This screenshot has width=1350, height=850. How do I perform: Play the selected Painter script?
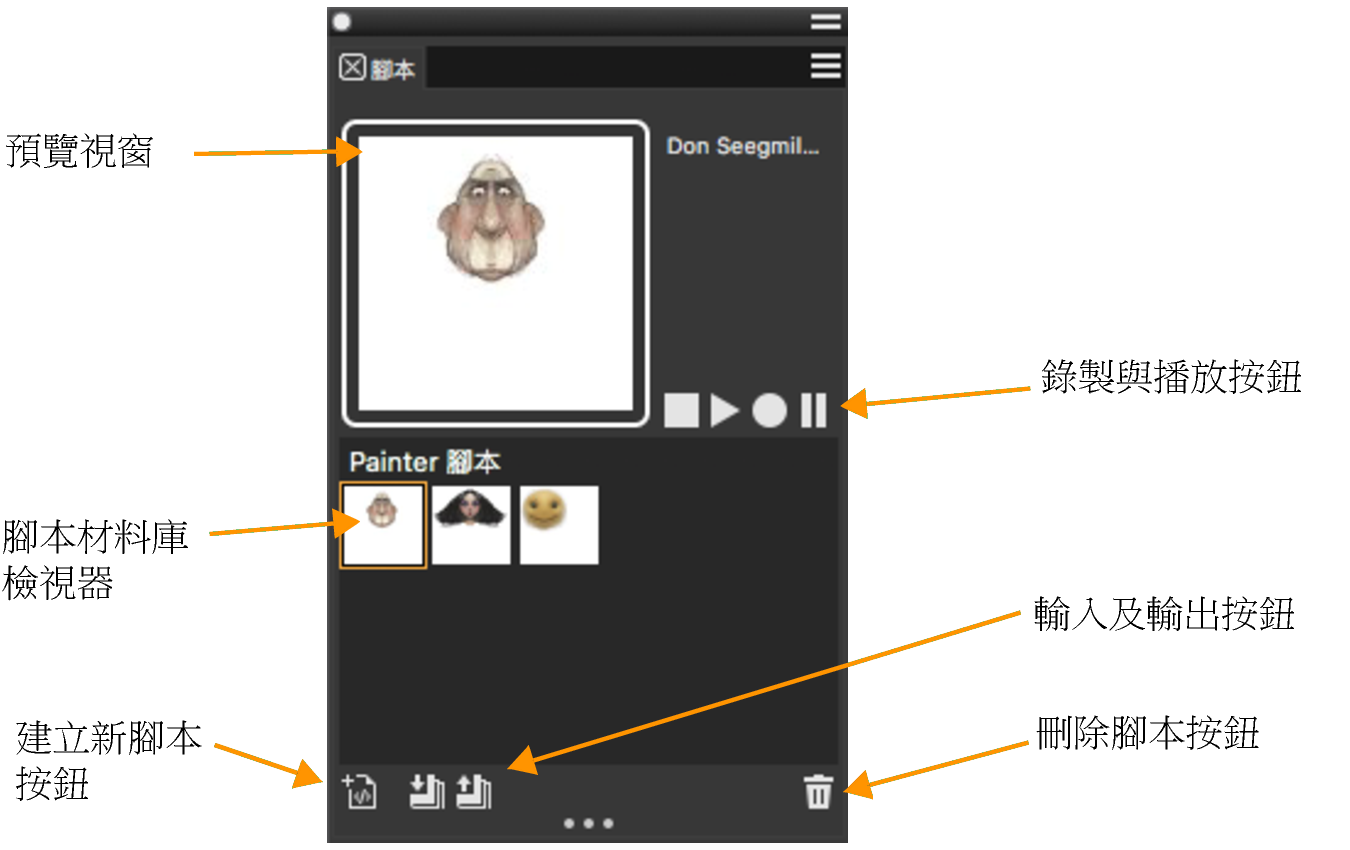point(725,411)
